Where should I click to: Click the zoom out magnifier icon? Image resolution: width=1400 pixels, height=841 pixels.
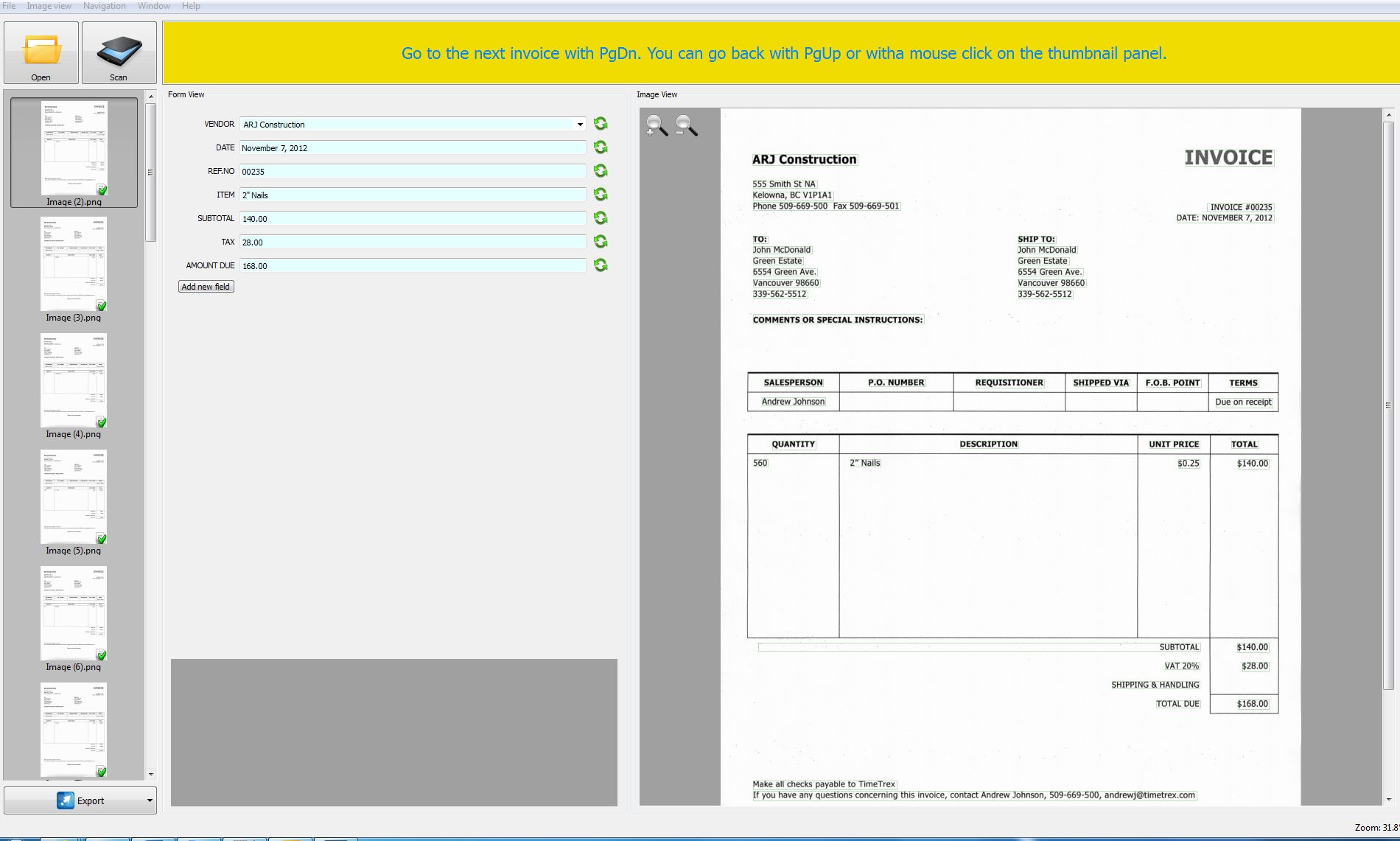pos(687,126)
